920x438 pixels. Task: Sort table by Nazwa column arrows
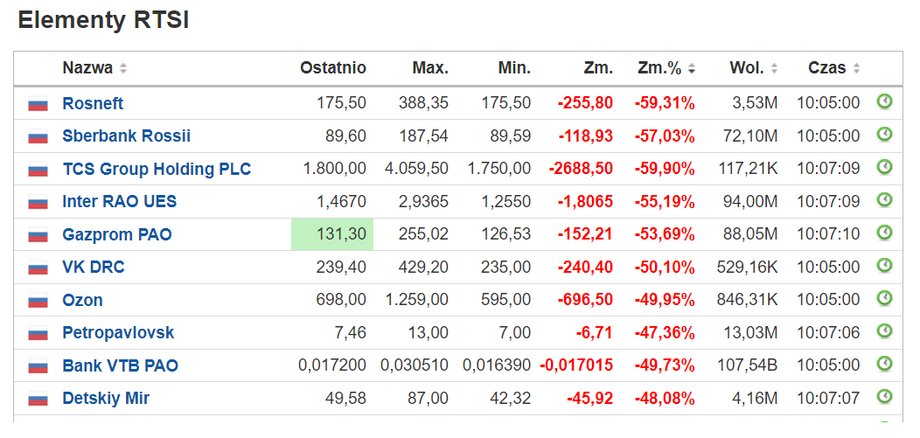pyautogui.click(x=123, y=69)
